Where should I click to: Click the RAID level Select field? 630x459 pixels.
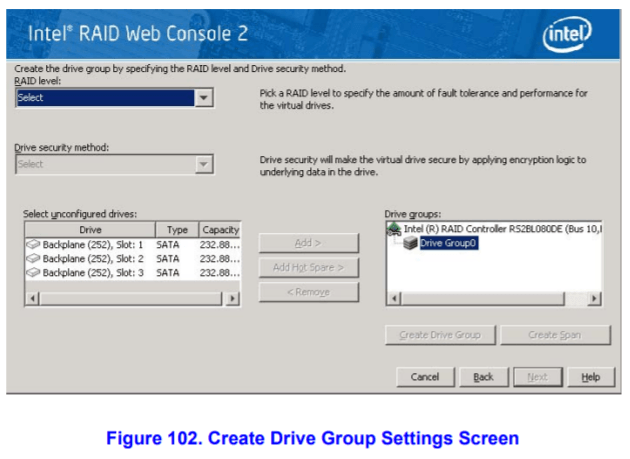105,98
